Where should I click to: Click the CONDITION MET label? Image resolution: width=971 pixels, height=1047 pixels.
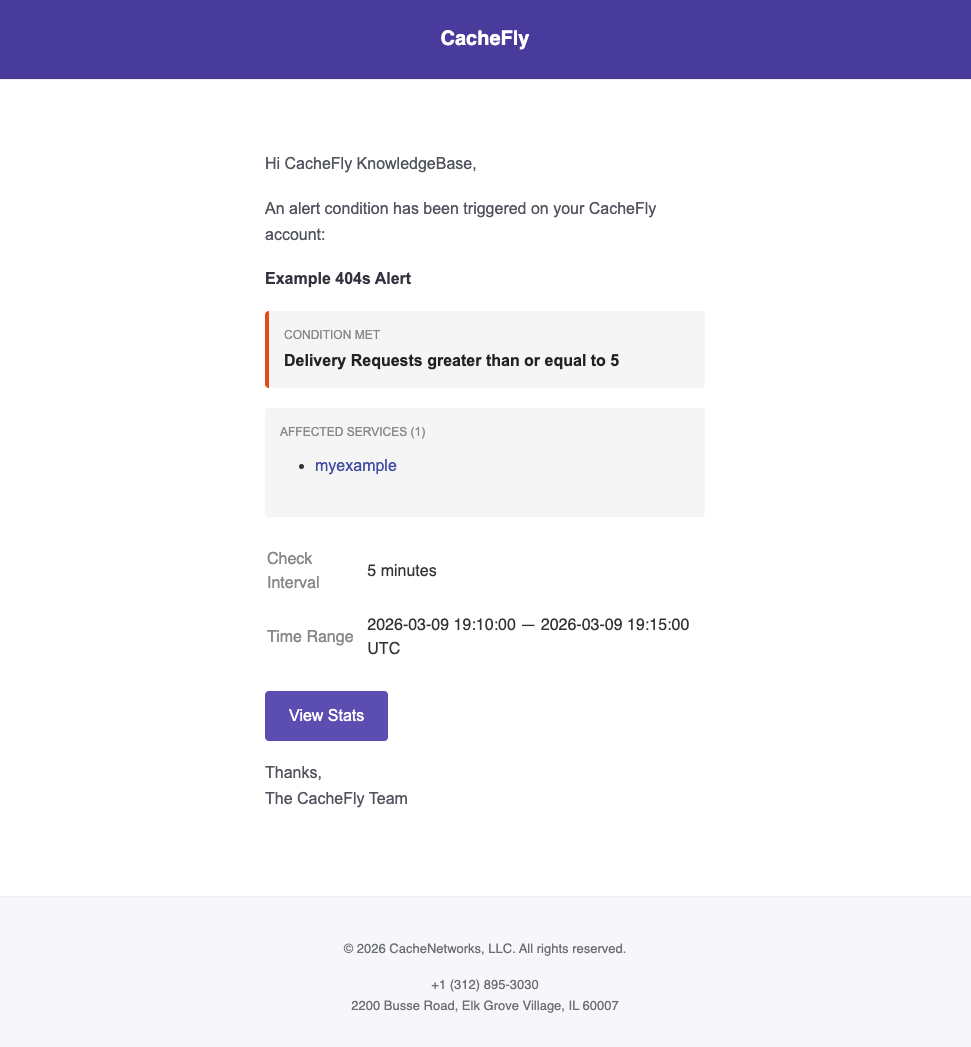point(332,335)
